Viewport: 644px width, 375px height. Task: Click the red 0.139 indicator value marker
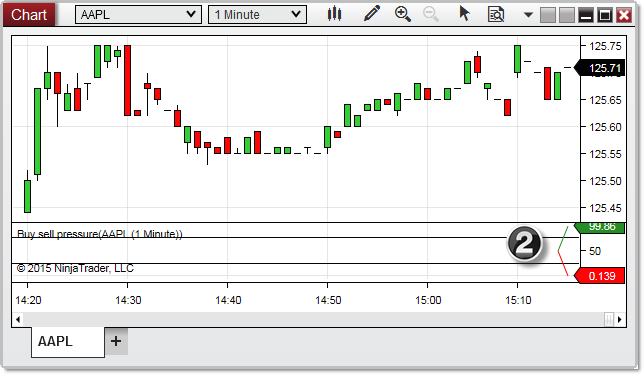[600, 276]
